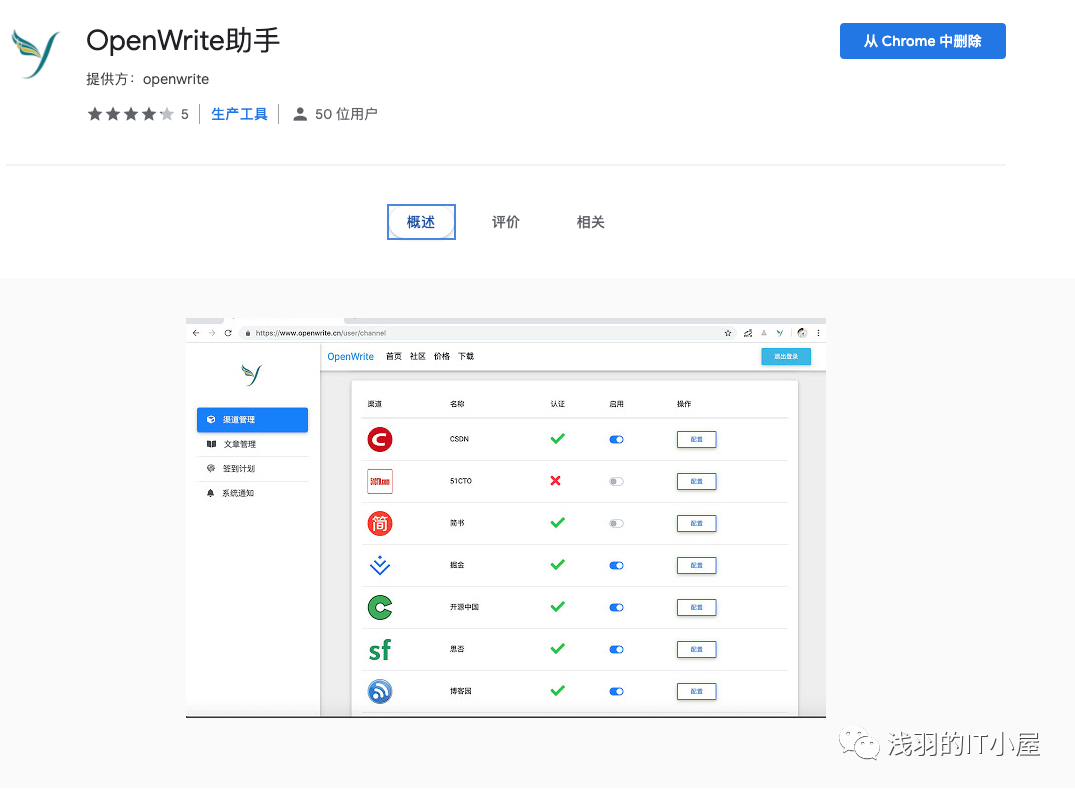Click the browser back arrow in preview
Image resolution: width=1075 pixels, height=791 pixels.
[x=196, y=333]
